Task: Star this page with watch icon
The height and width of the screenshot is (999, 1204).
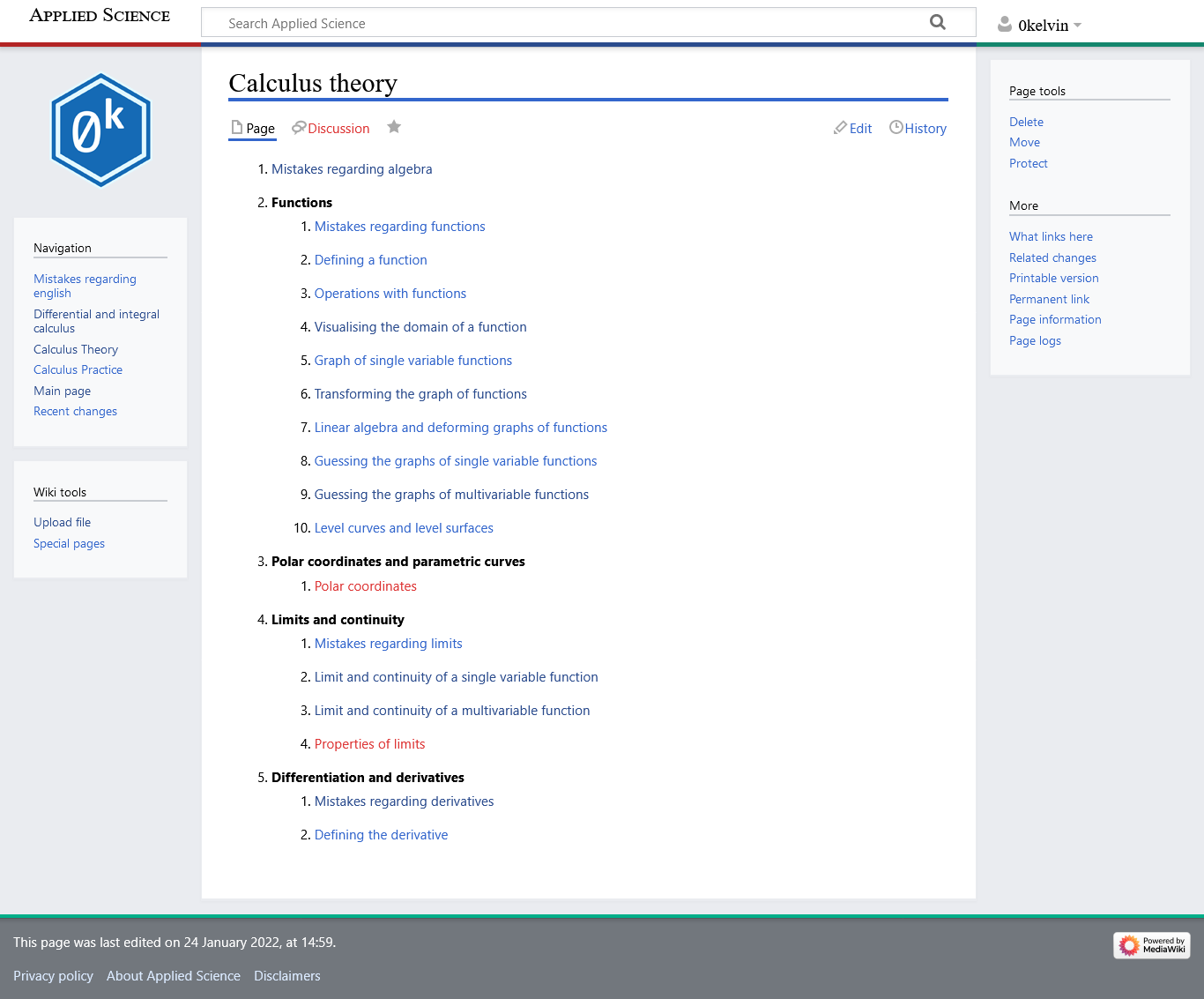Action: click(x=394, y=127)
